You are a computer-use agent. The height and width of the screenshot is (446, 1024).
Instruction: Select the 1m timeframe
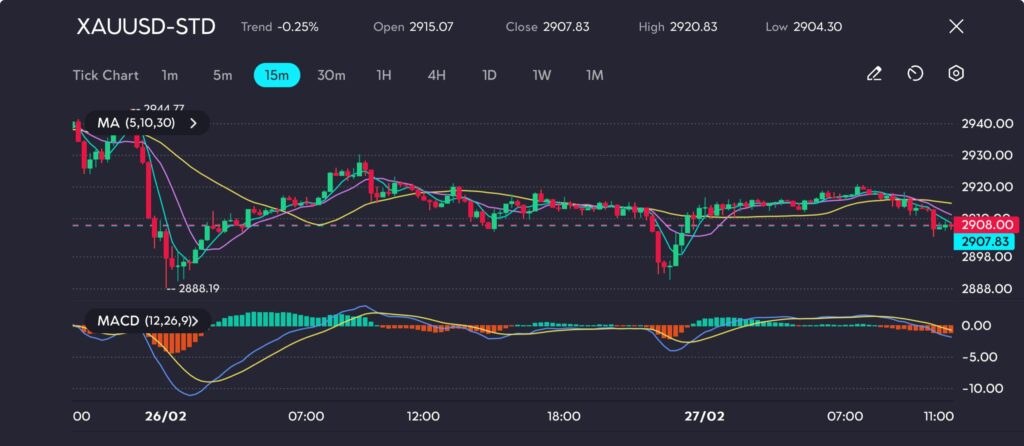[170, 75]
